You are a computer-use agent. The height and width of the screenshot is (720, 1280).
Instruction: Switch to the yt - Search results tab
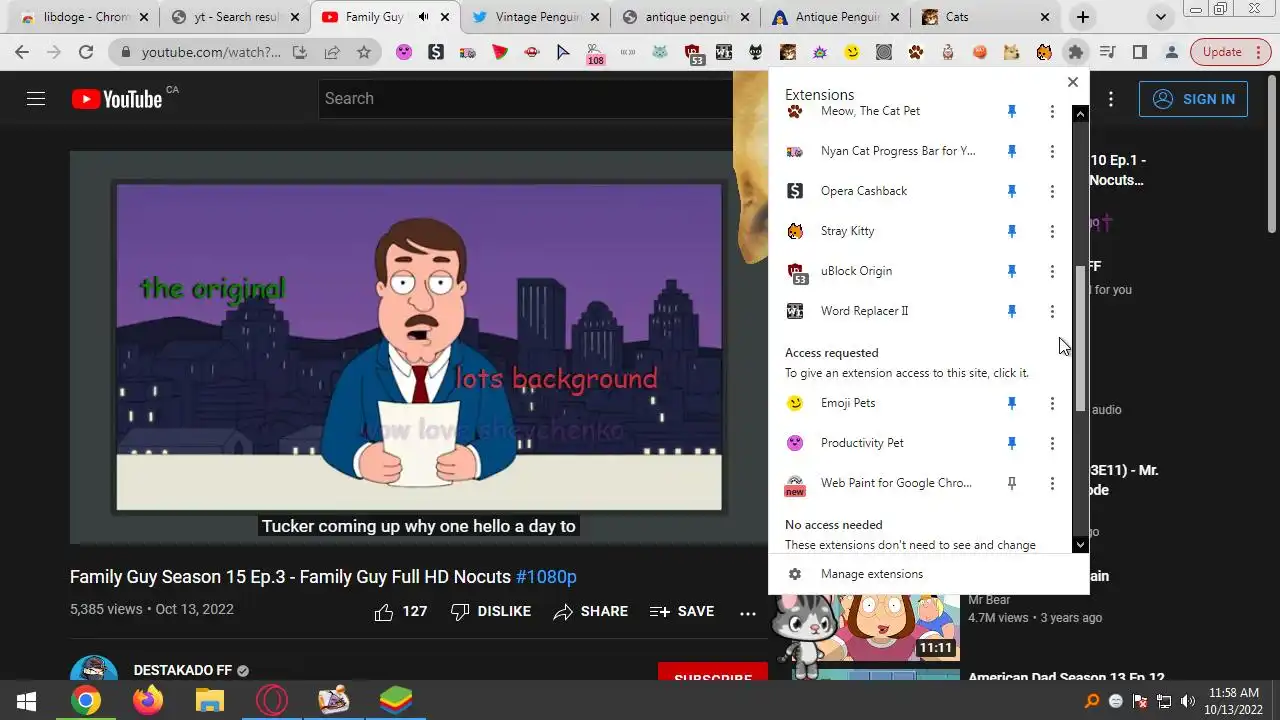[234, 17]
